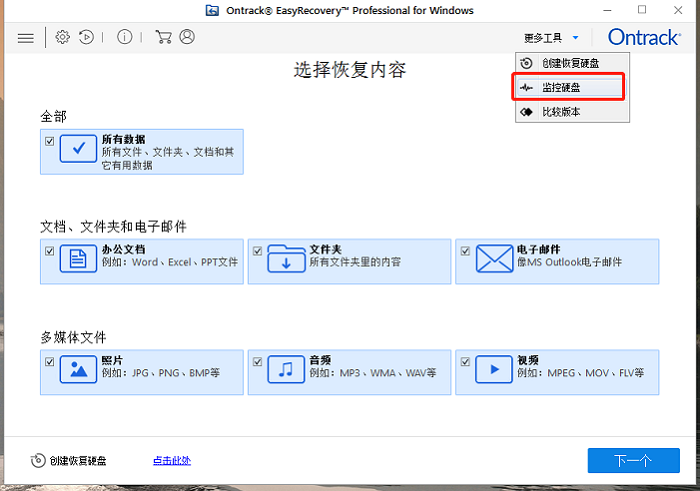Click the 办公文档 title text
The width and height of the screenshot is (700, 491).
click(x=123, y=249)
